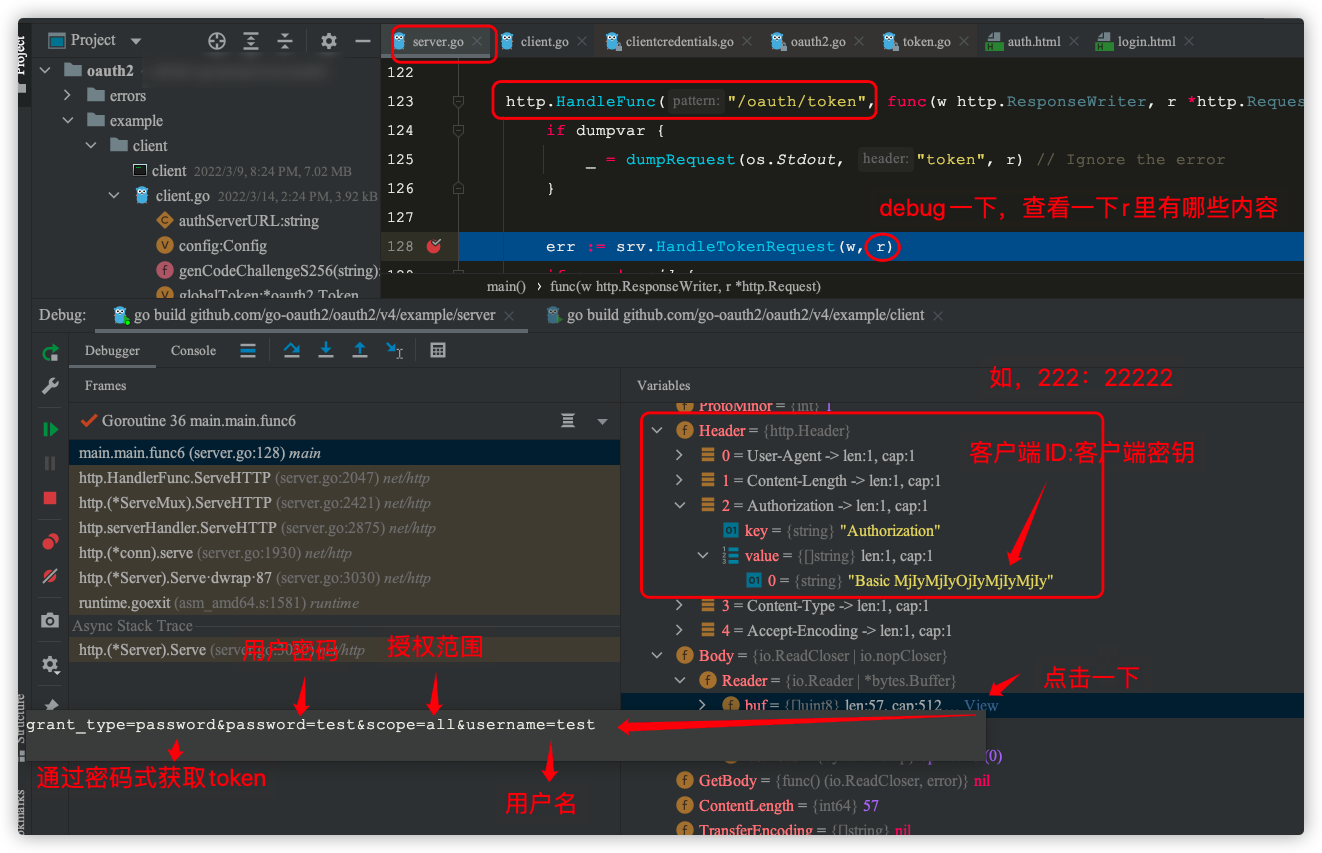Click GetBody variable row
This screenshot has height=853, width=1322.
960,780
